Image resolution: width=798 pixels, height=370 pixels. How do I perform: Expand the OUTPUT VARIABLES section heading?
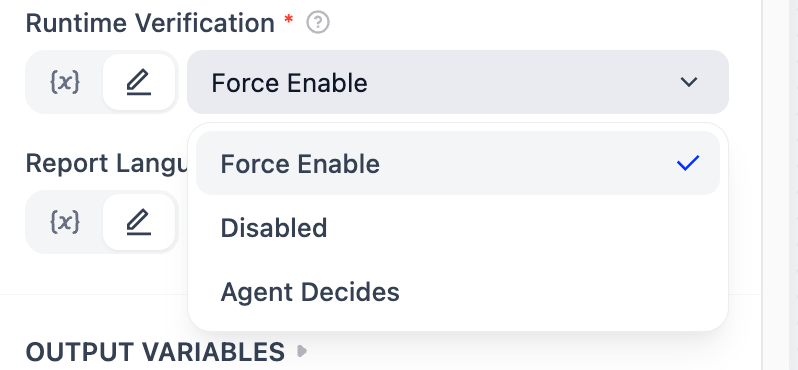coord(155,352)
